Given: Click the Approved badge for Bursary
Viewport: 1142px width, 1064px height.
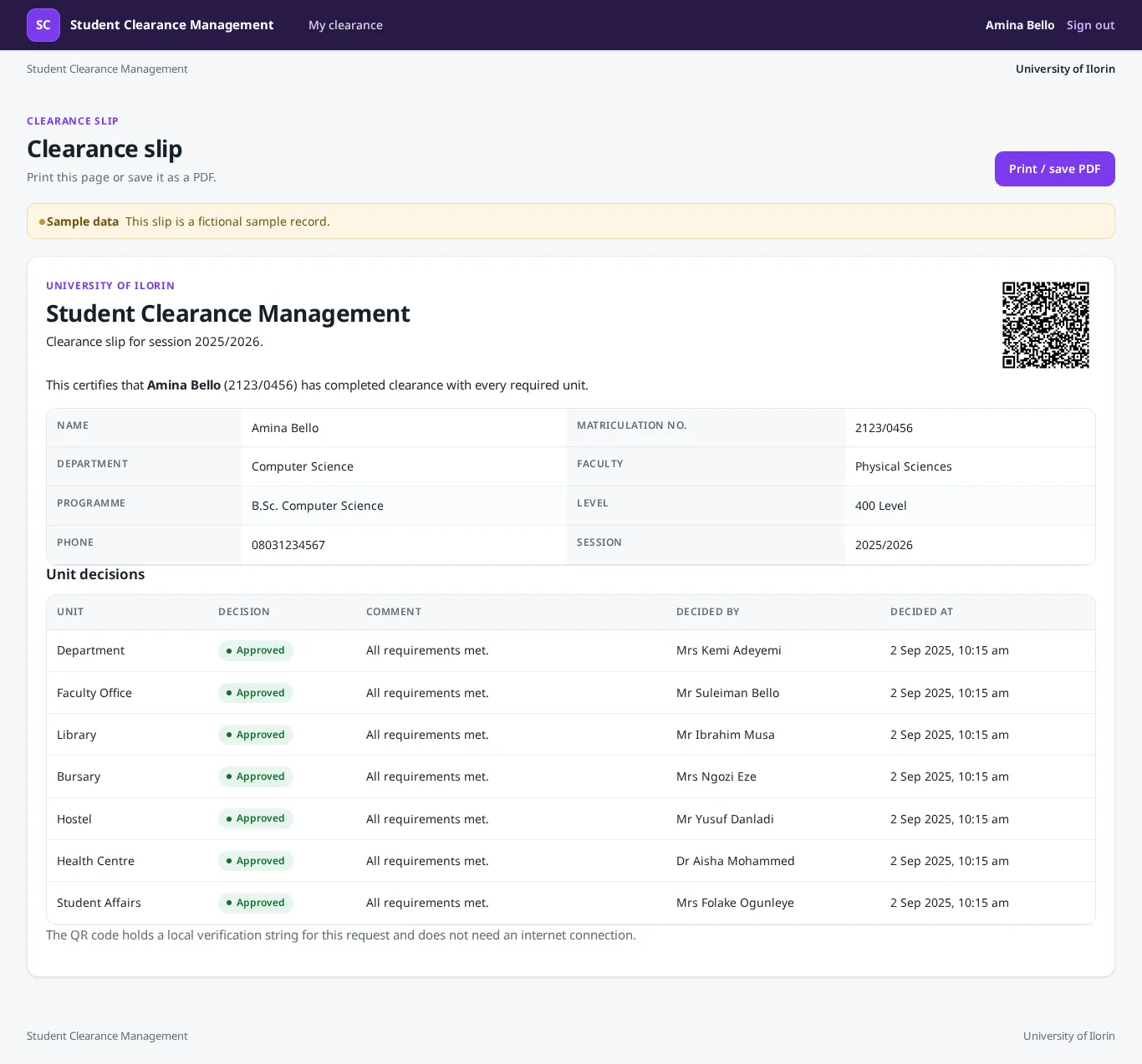Looking at the screenshot, I should [x=256, y=776].
